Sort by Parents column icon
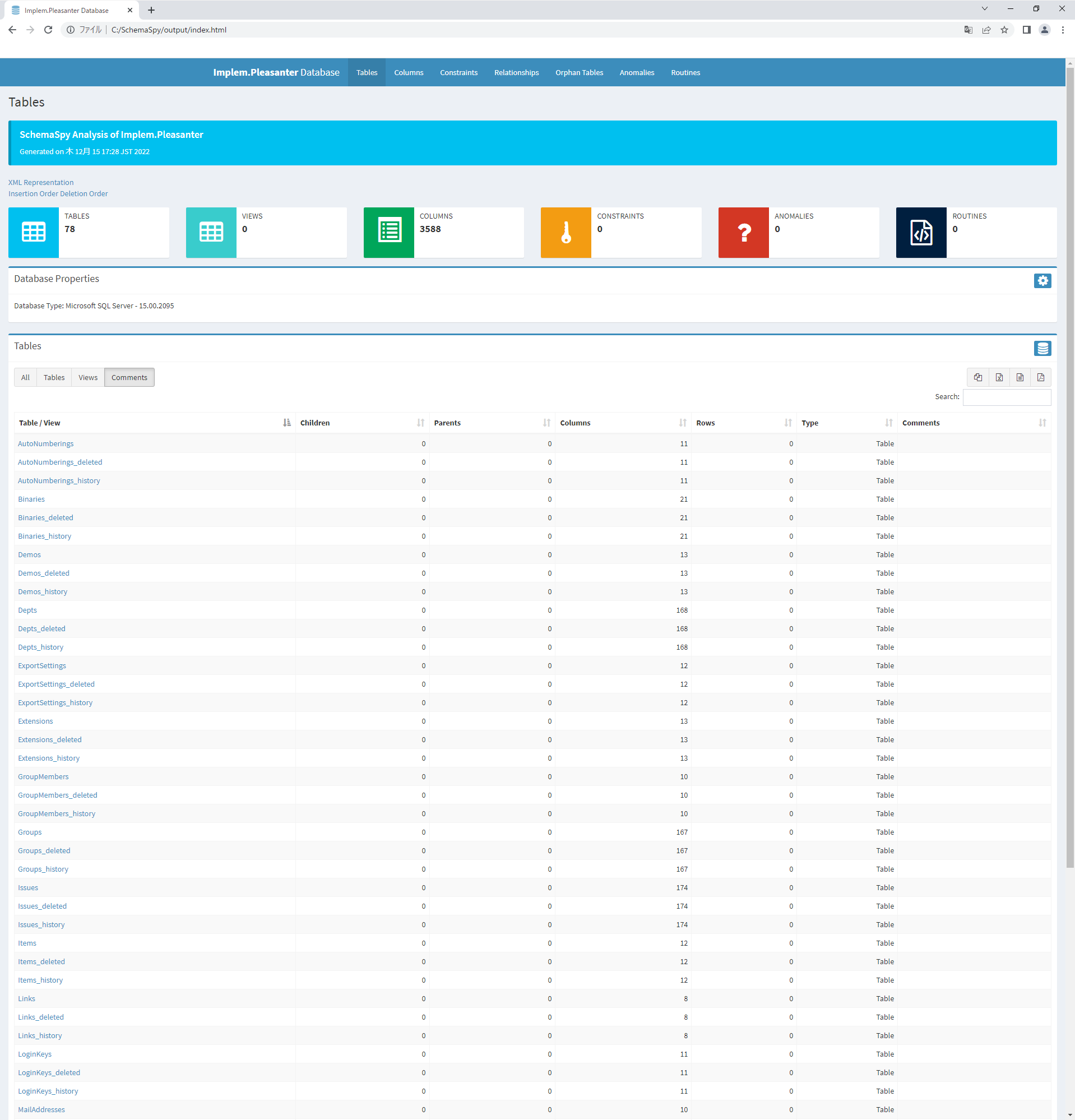 click(x=546, y=423)
